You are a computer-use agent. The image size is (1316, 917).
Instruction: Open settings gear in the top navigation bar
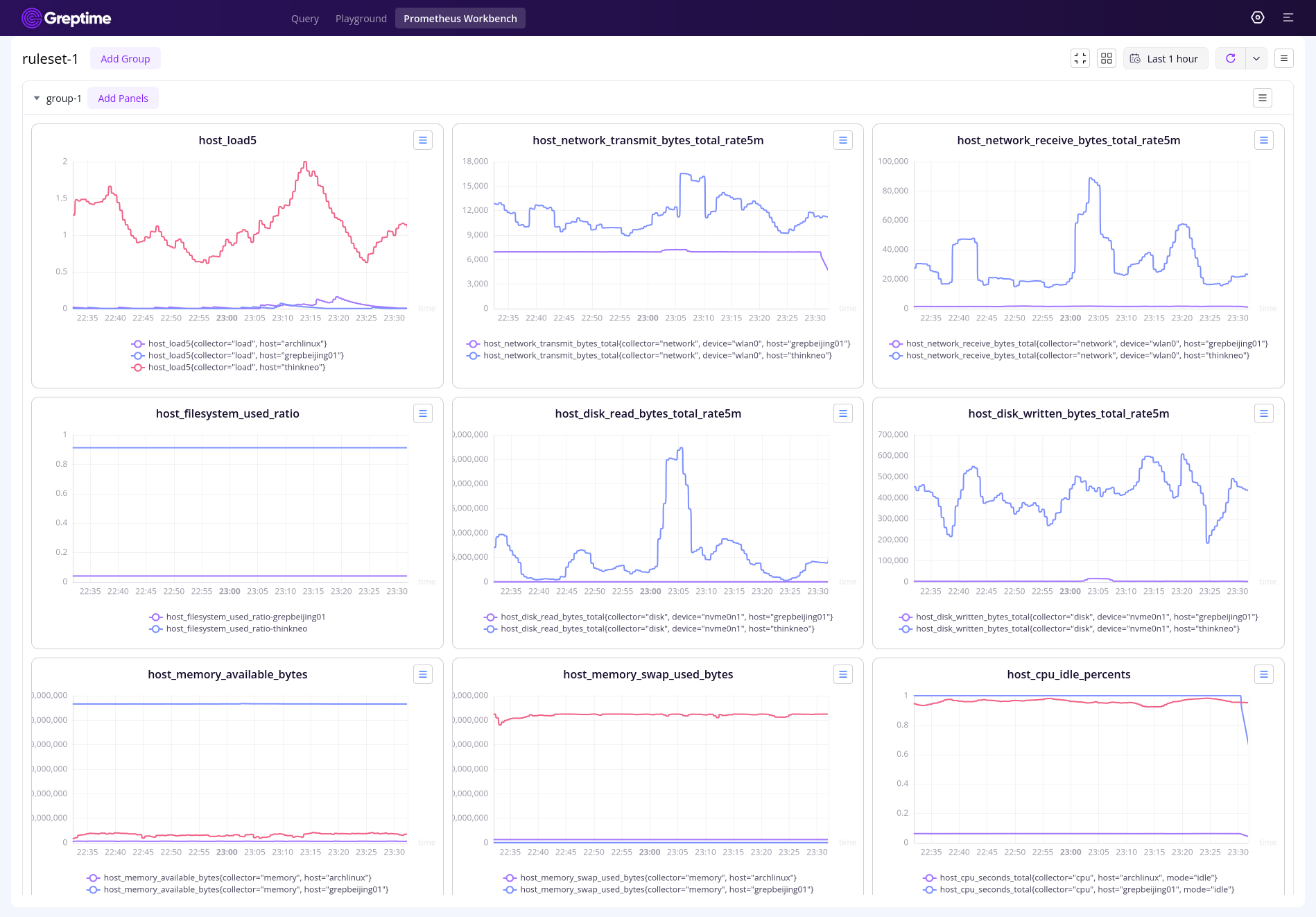[x=1258, y=17]
